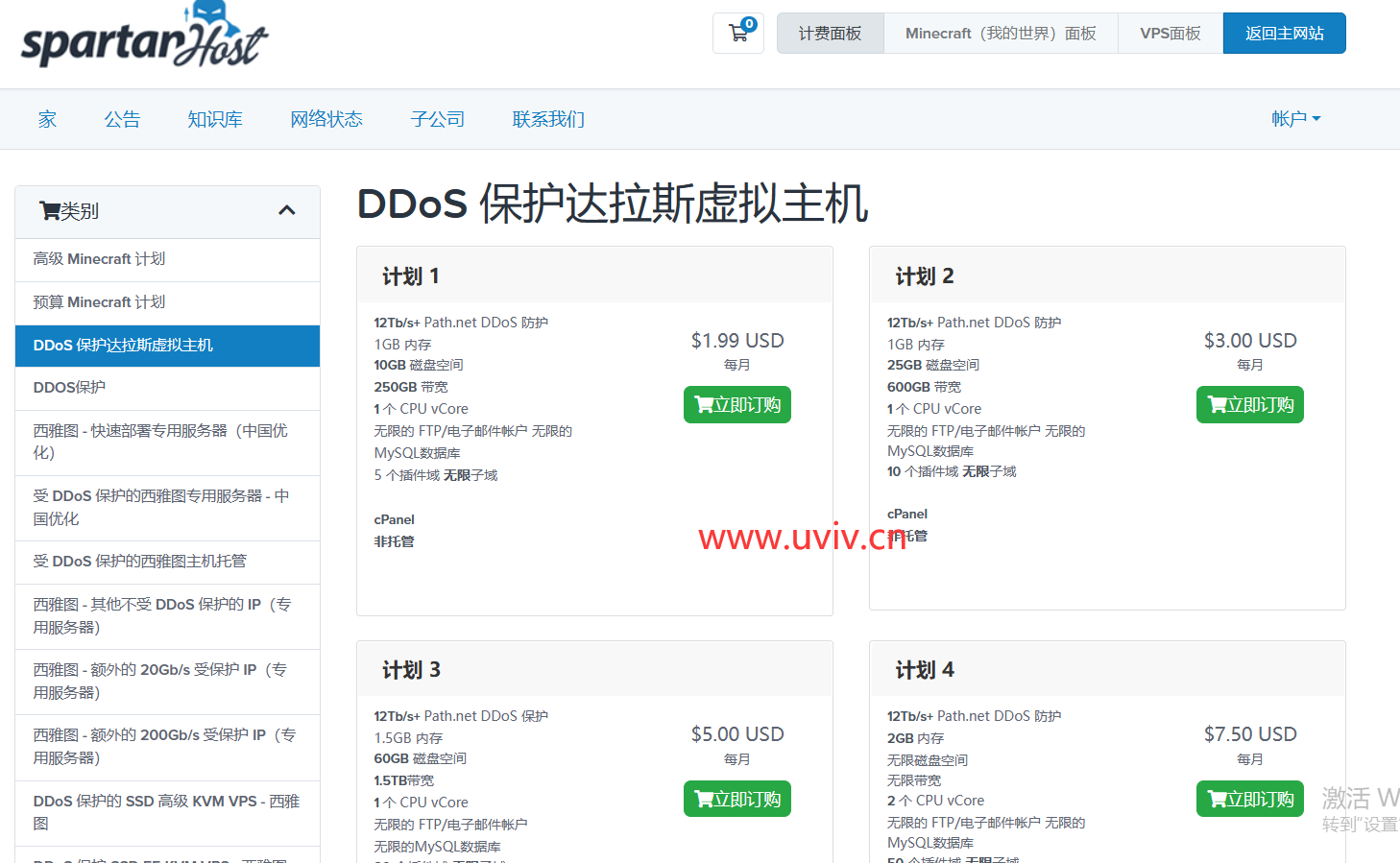Image resolution: width=1400 pixels, height=863 pixels.
Task: Open 受 DDoS 保护的西雅图主机托管 category
Action: pos(139,562)
